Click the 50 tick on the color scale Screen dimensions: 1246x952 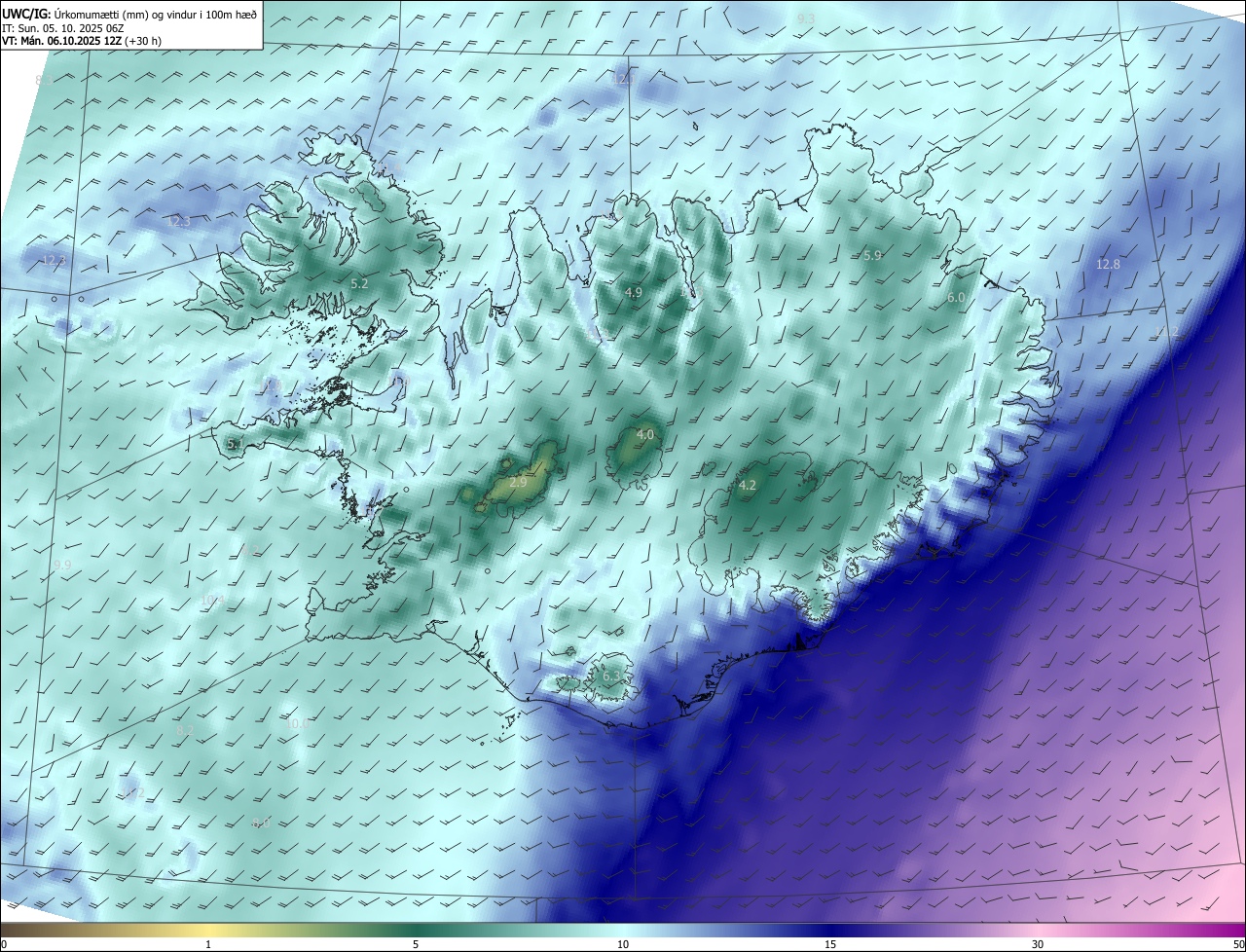tap(1238, 944)
